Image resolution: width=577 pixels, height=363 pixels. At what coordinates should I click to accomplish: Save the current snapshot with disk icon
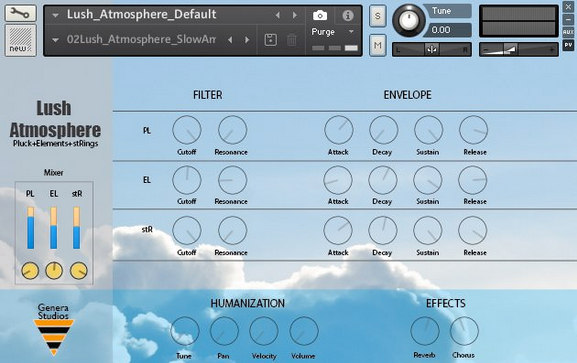(270, 40)
